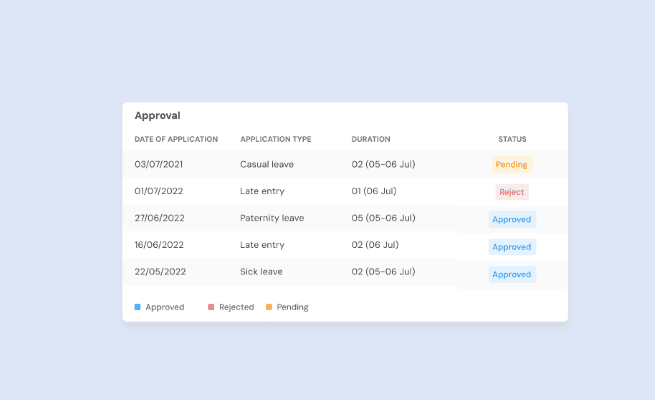Click the Duration column header

point(371,139)
